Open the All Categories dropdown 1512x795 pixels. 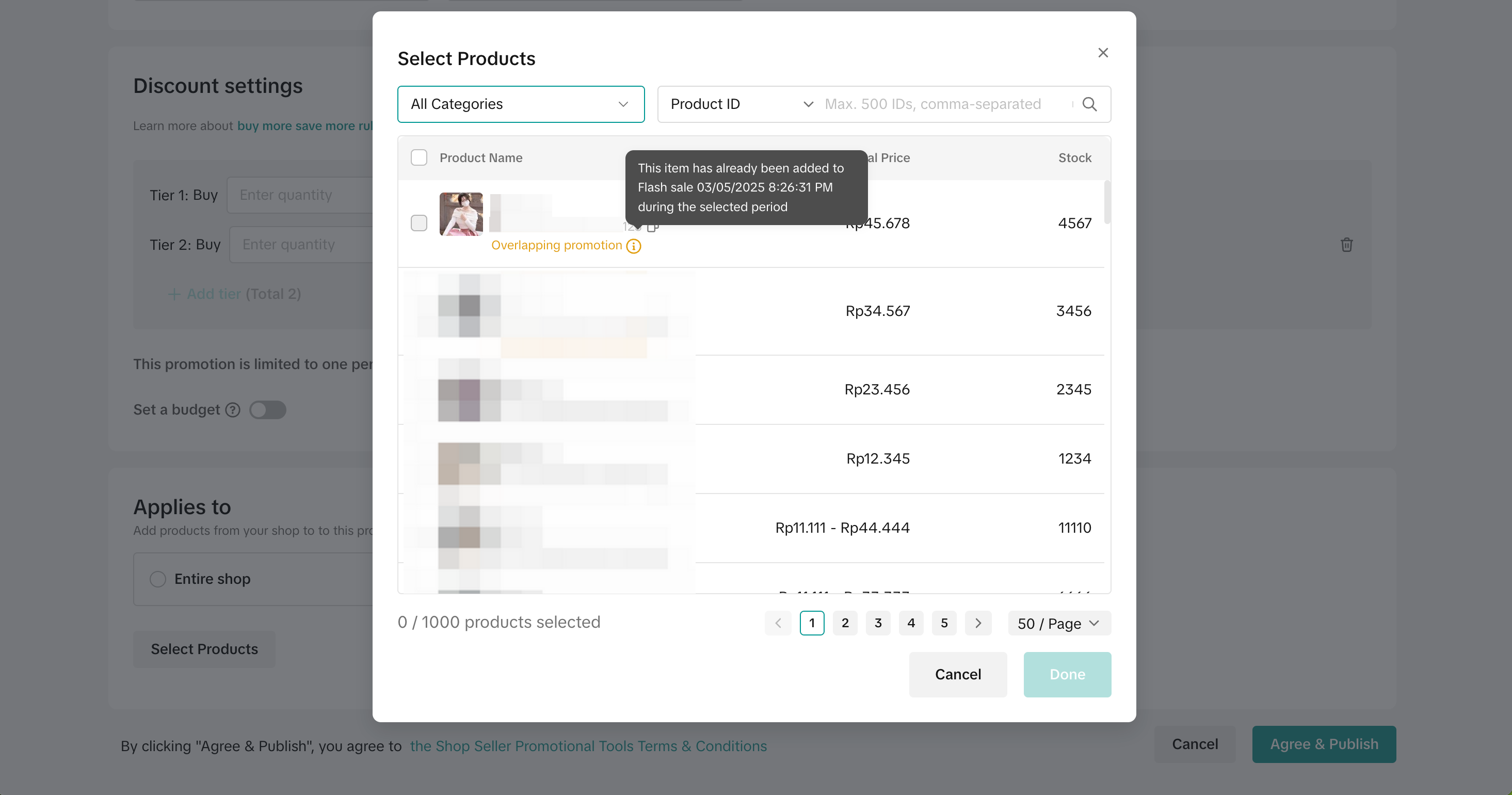[521, 104]
